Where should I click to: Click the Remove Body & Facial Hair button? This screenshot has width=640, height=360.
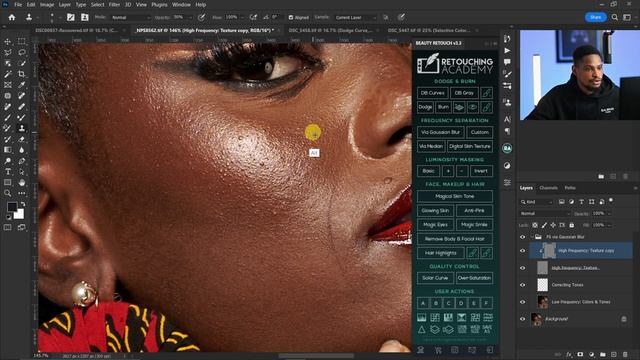pyautogui.click(x=455, y=239)
